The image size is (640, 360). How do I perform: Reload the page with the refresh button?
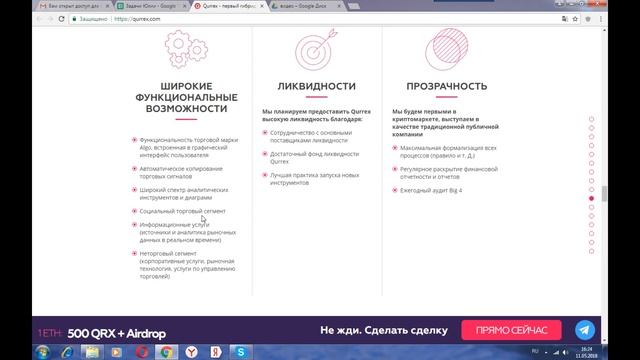pyautogui.click(x=62, y=19)
